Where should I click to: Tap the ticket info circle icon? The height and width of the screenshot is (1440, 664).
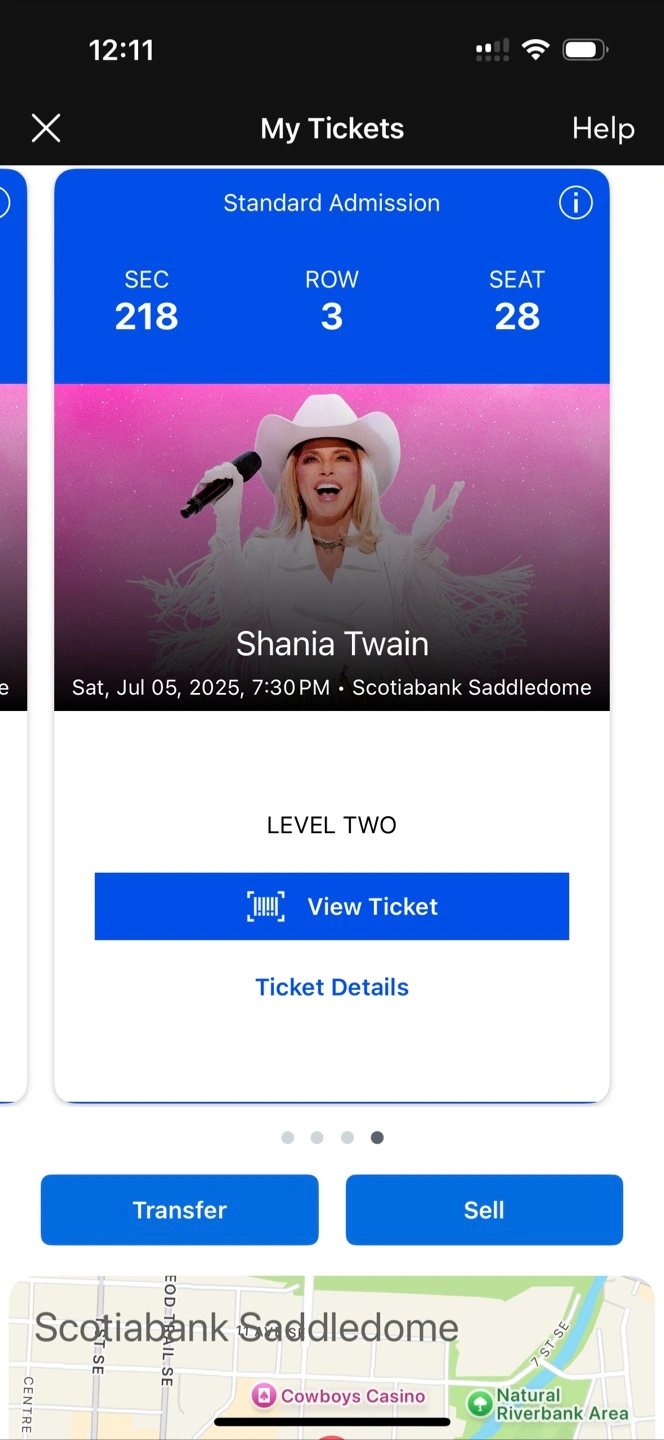point(576,203)
